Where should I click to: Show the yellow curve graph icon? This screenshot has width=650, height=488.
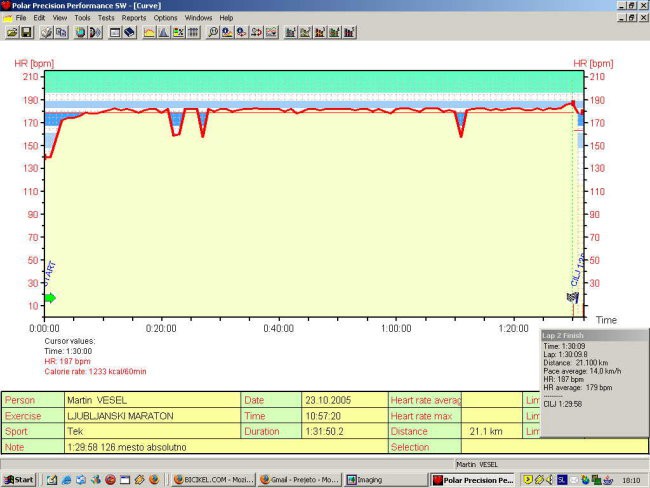[149, 32]
